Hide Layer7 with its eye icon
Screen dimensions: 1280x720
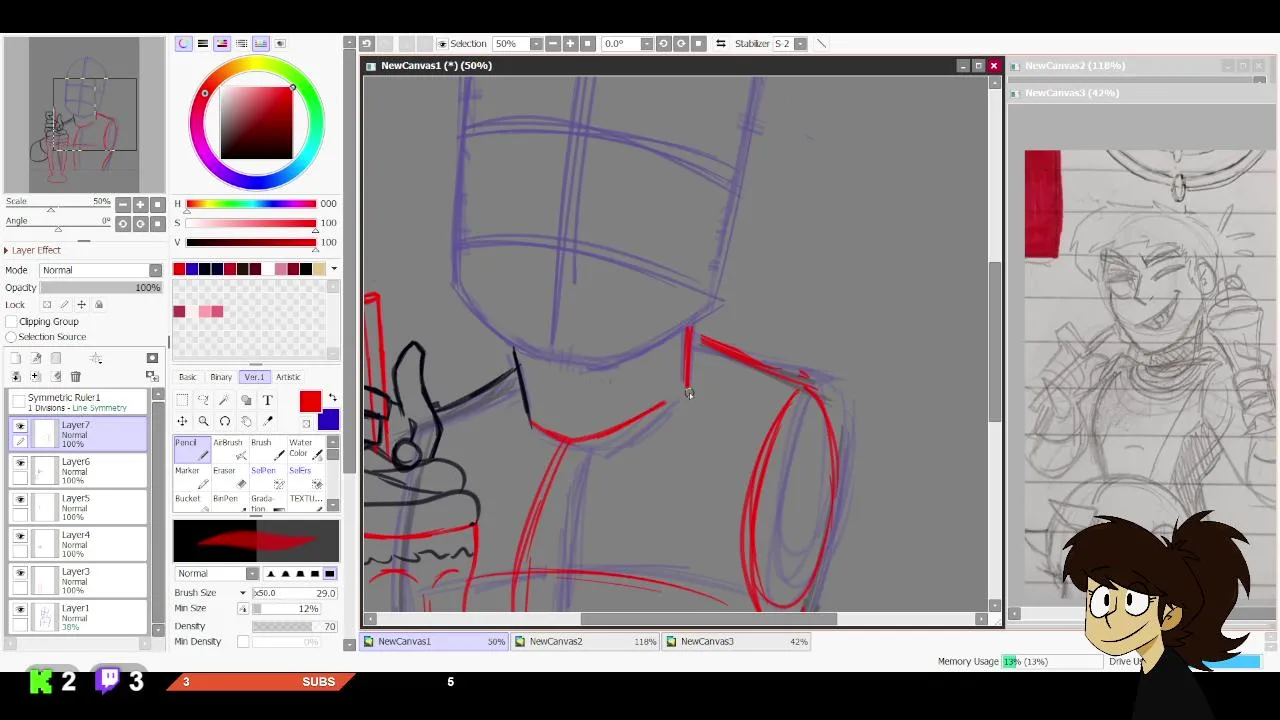[x=20, y=425]
